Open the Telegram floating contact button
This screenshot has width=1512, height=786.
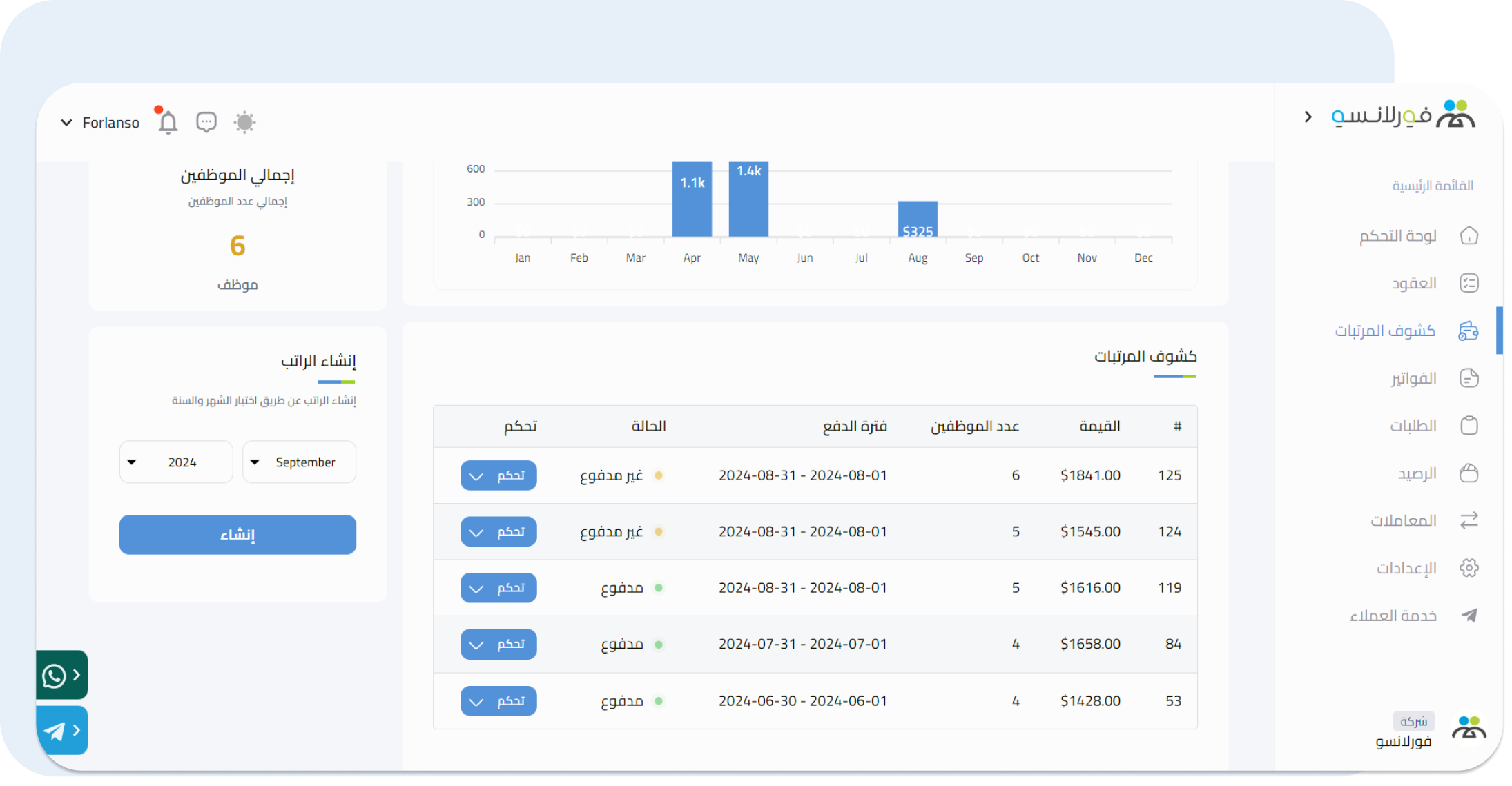(62, 730)
